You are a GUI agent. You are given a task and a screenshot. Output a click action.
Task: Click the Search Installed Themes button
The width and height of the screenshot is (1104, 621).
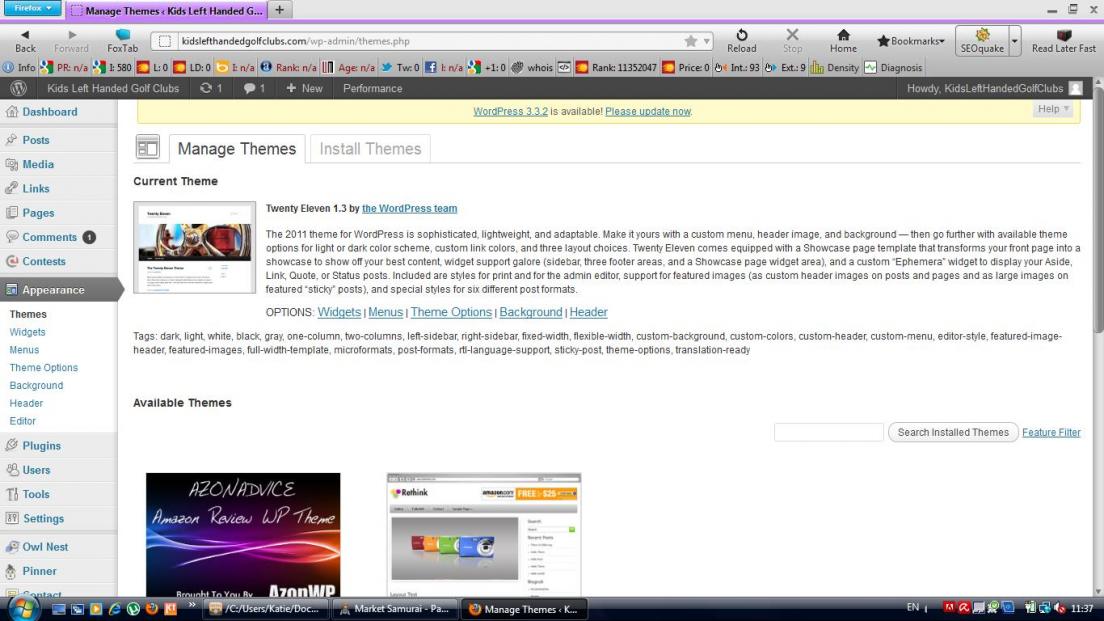[x=953, y=432]
